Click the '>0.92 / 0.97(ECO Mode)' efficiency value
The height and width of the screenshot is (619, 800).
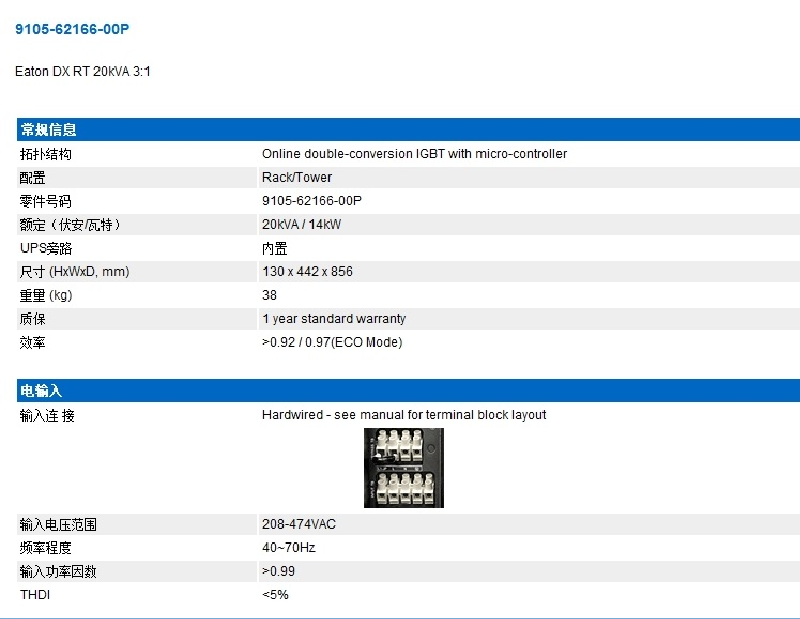(x=332, y=342)
